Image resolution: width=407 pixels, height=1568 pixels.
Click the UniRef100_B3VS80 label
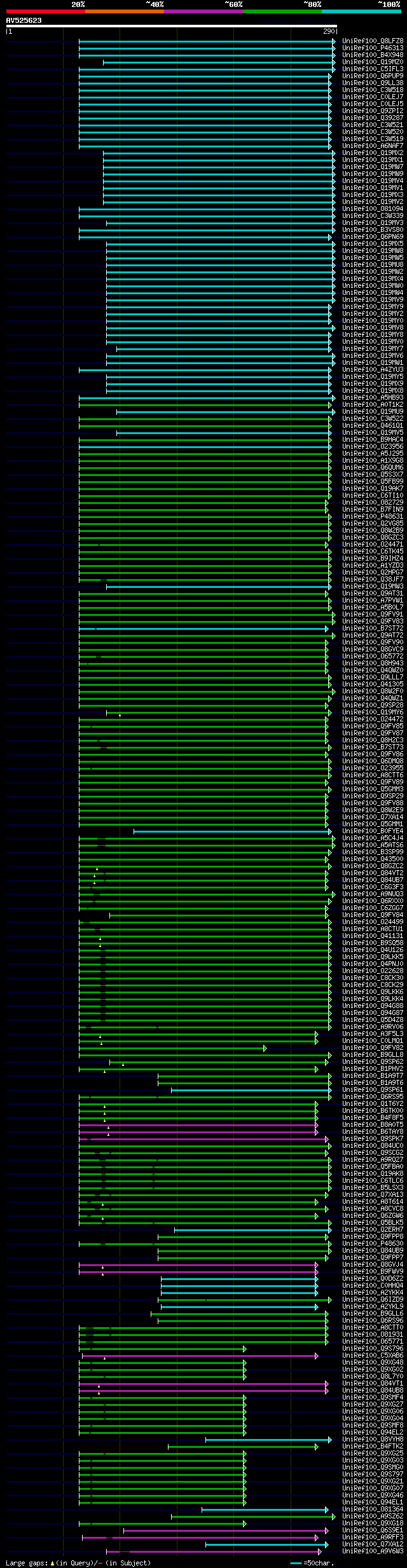click(373, 229)
